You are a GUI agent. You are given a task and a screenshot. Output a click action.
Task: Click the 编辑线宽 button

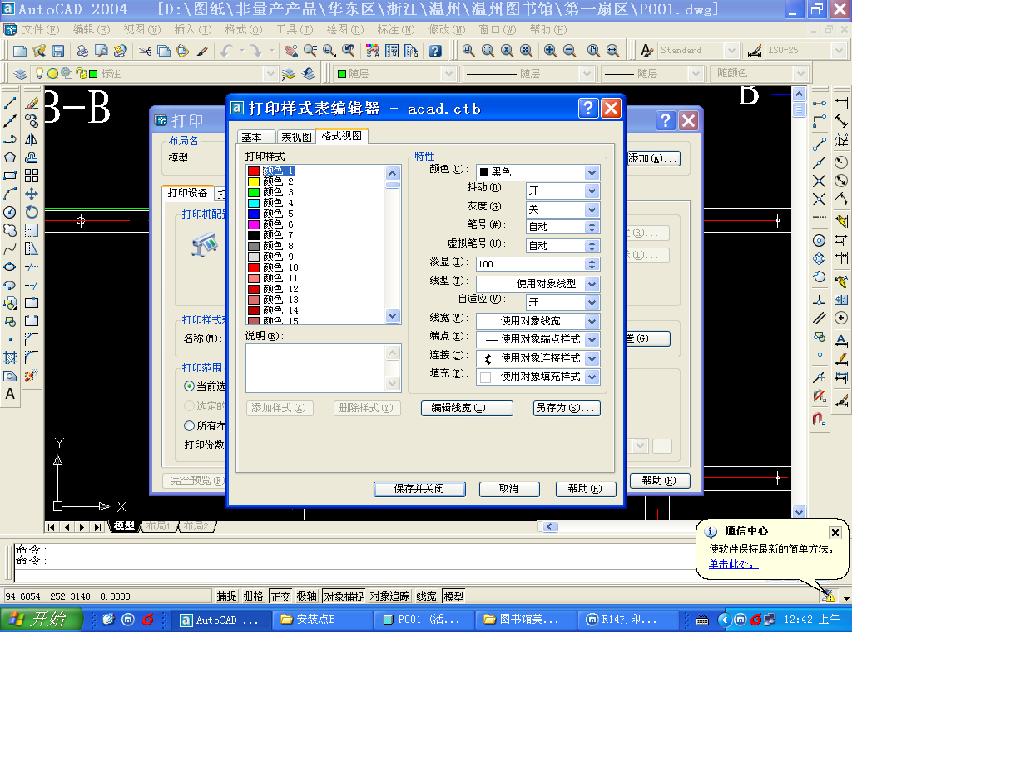[466, 408]
